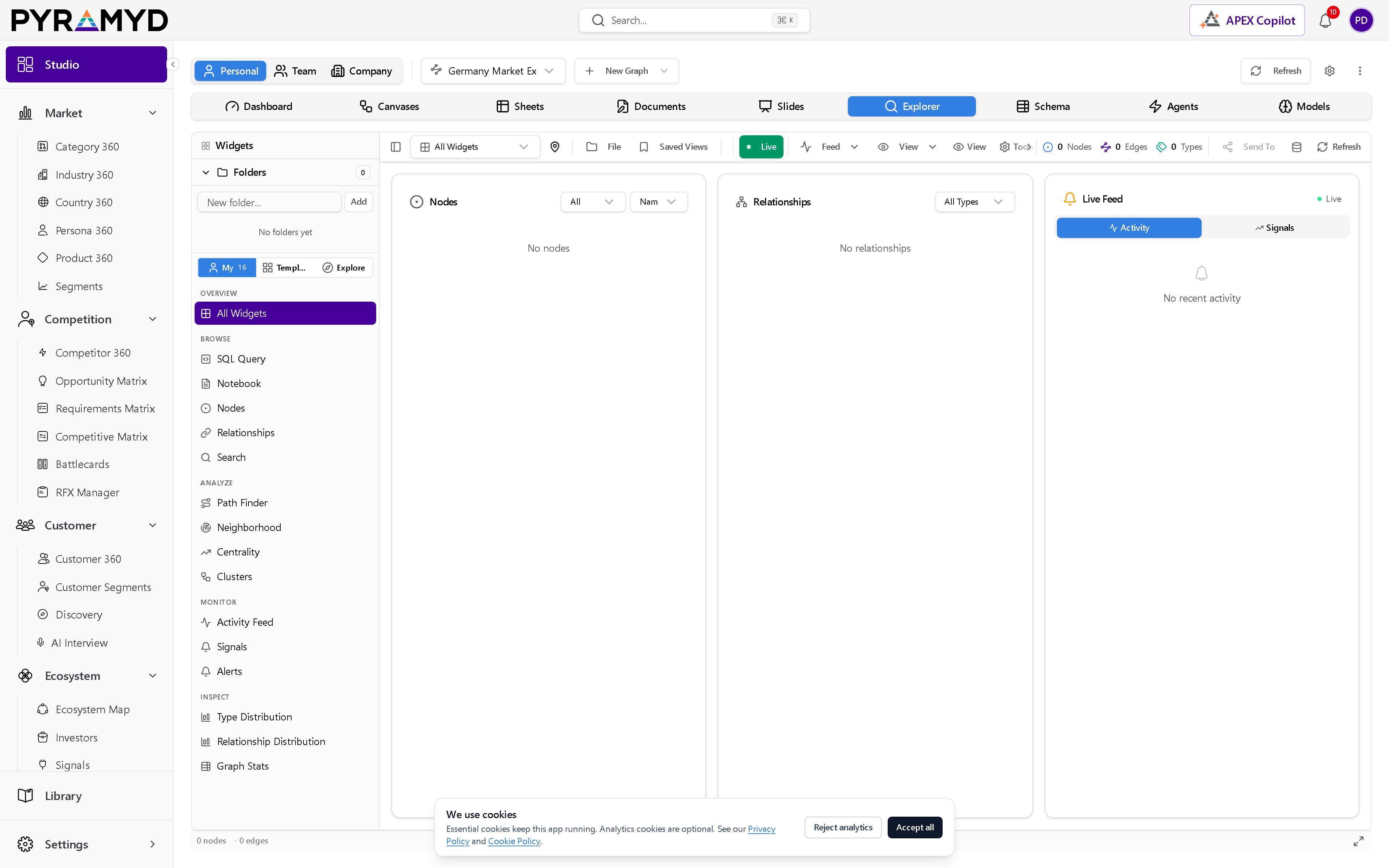Open the PD user avatar menu
Image resolution: width=1389 pixels, height=868 pixels.
[1361, 20]
